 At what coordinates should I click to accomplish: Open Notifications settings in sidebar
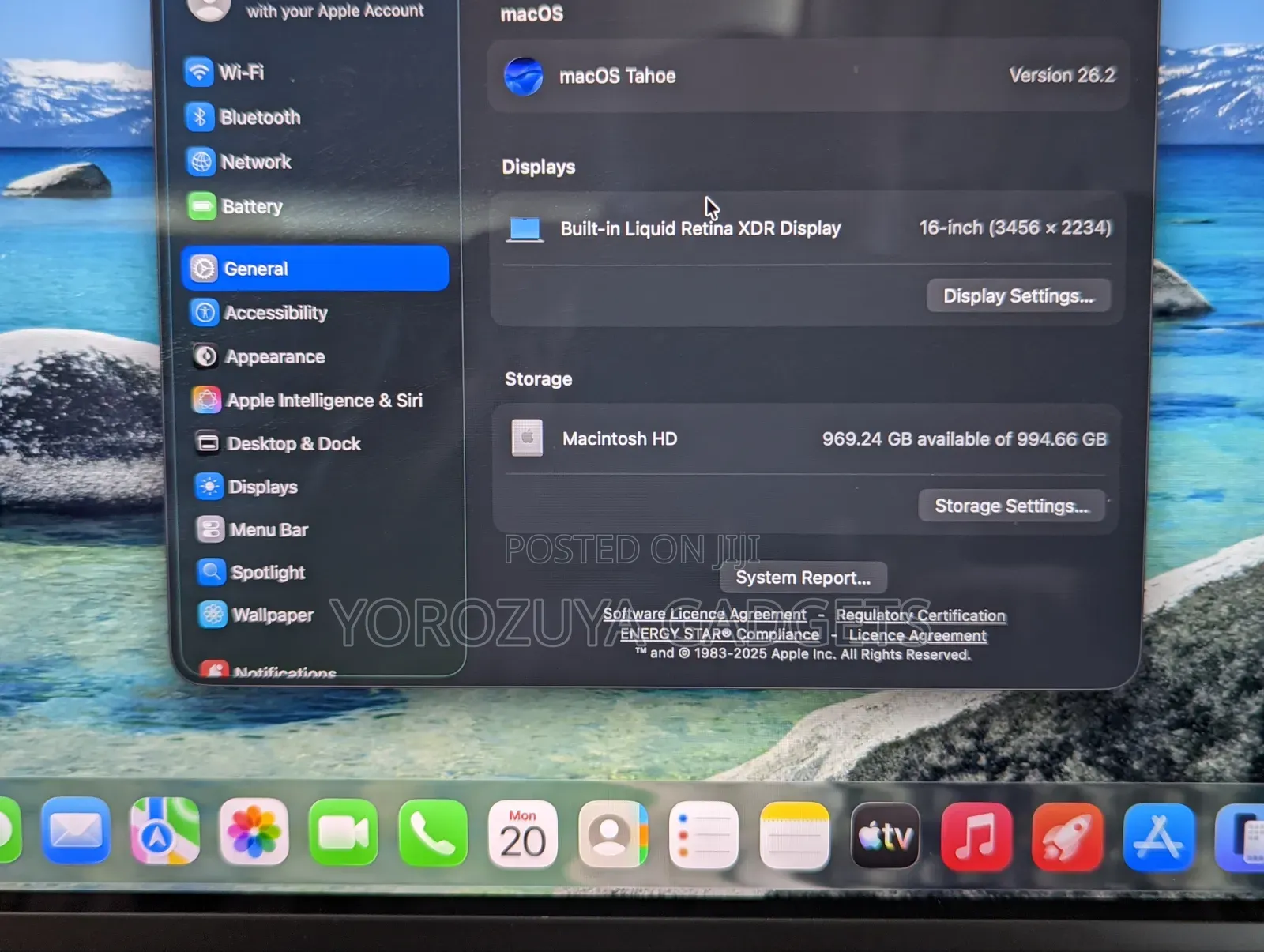pyautogui.click(x=269, y=670)
